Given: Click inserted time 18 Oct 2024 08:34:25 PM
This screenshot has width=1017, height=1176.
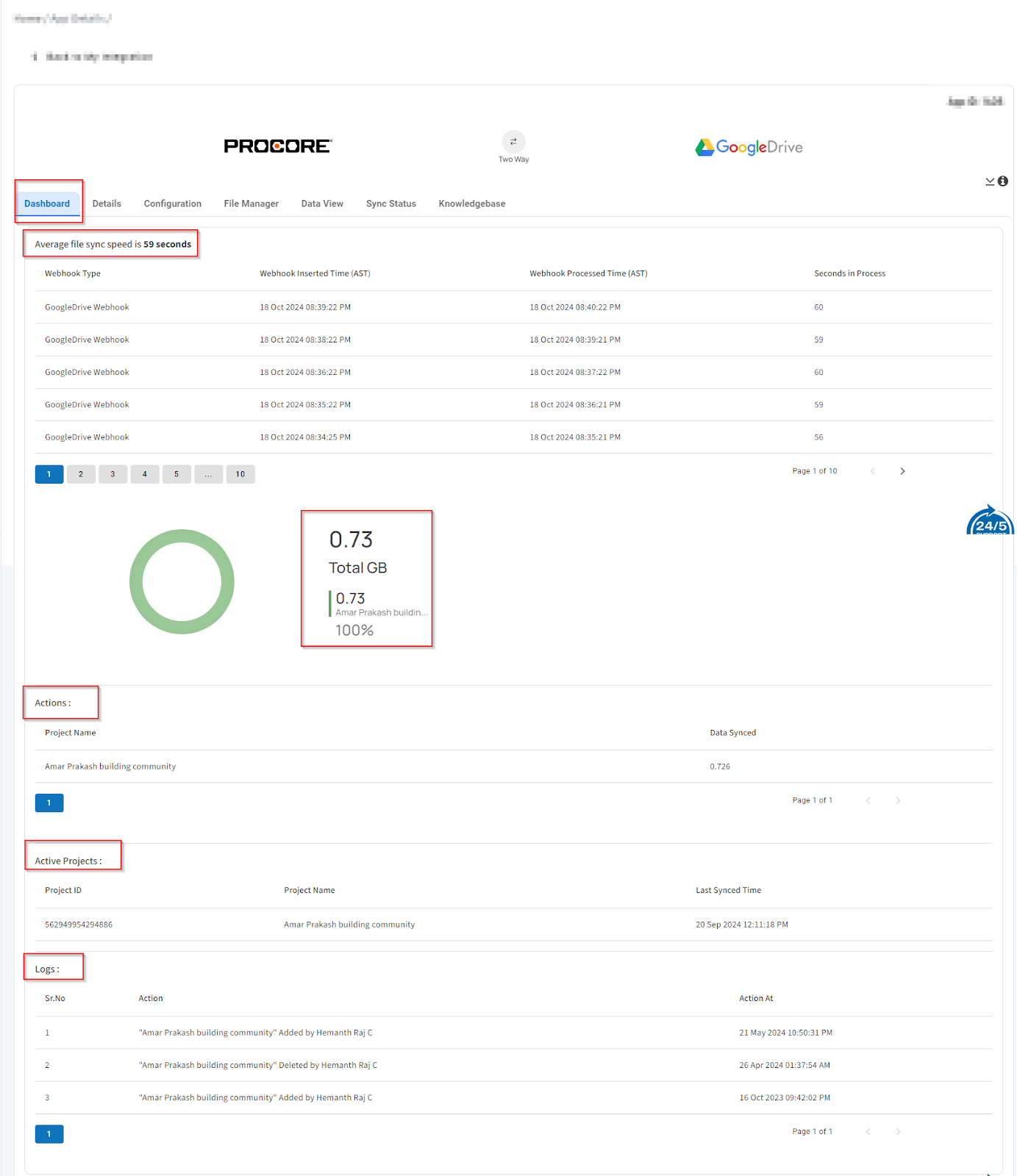Looking at the screenshot, I should point(305,437).
